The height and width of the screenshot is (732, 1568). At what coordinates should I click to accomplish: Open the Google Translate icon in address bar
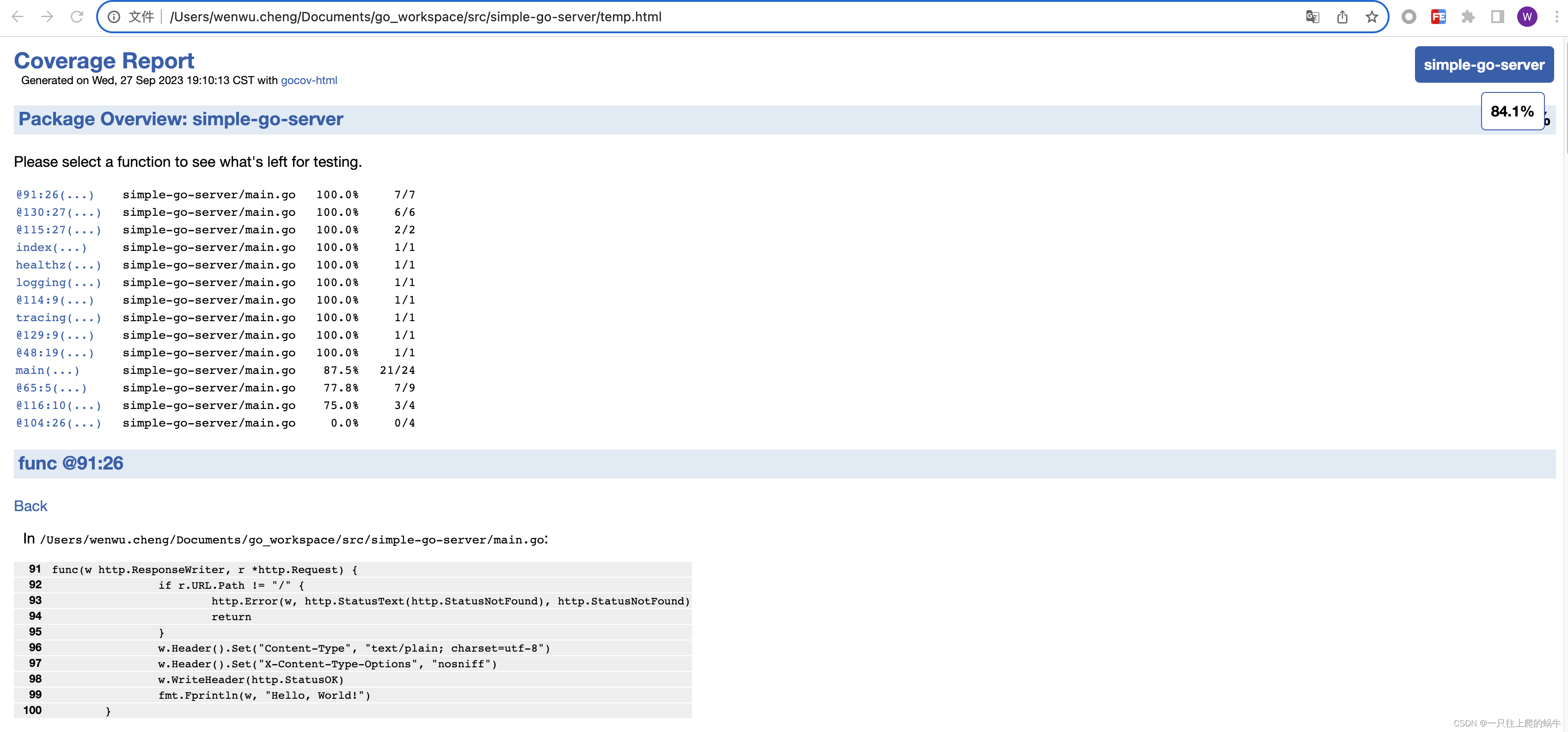[1313, 17]
